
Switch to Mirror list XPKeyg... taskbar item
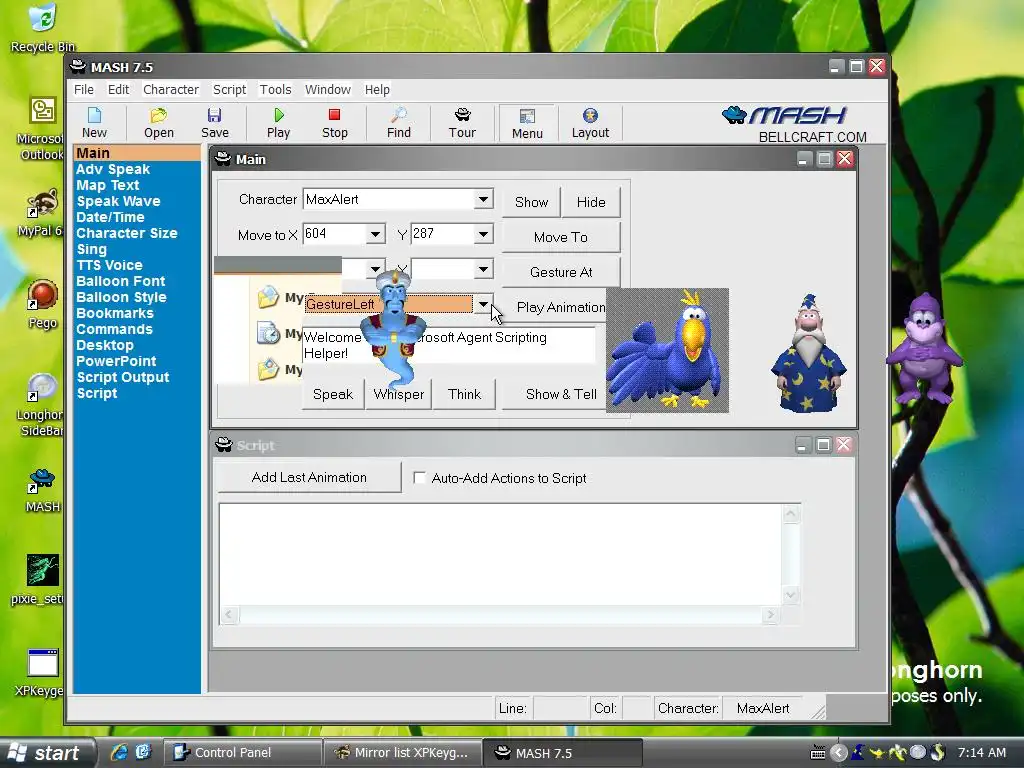[402, 753]
